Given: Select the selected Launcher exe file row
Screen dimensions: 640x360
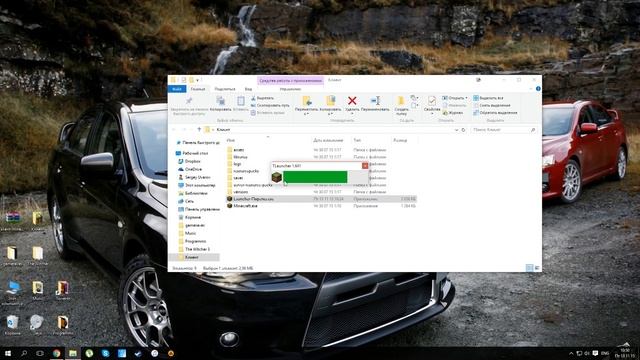Looking at the screenshot, I should pyautogui.click(x=321, y=199).
